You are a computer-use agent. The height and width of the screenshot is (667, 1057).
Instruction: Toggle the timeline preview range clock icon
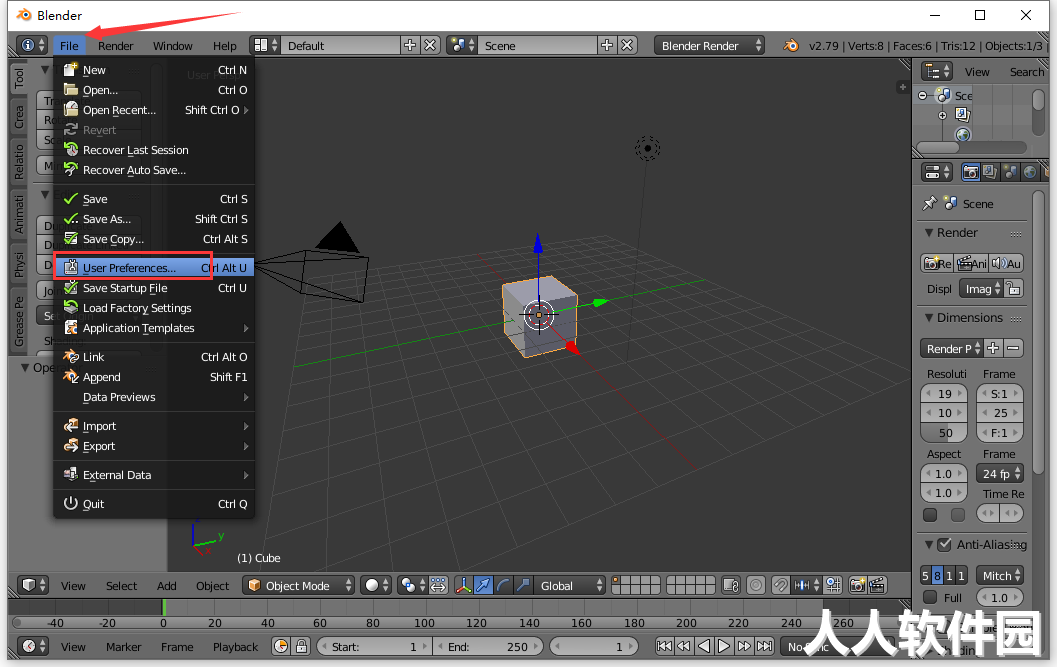(x=281, y=647)
